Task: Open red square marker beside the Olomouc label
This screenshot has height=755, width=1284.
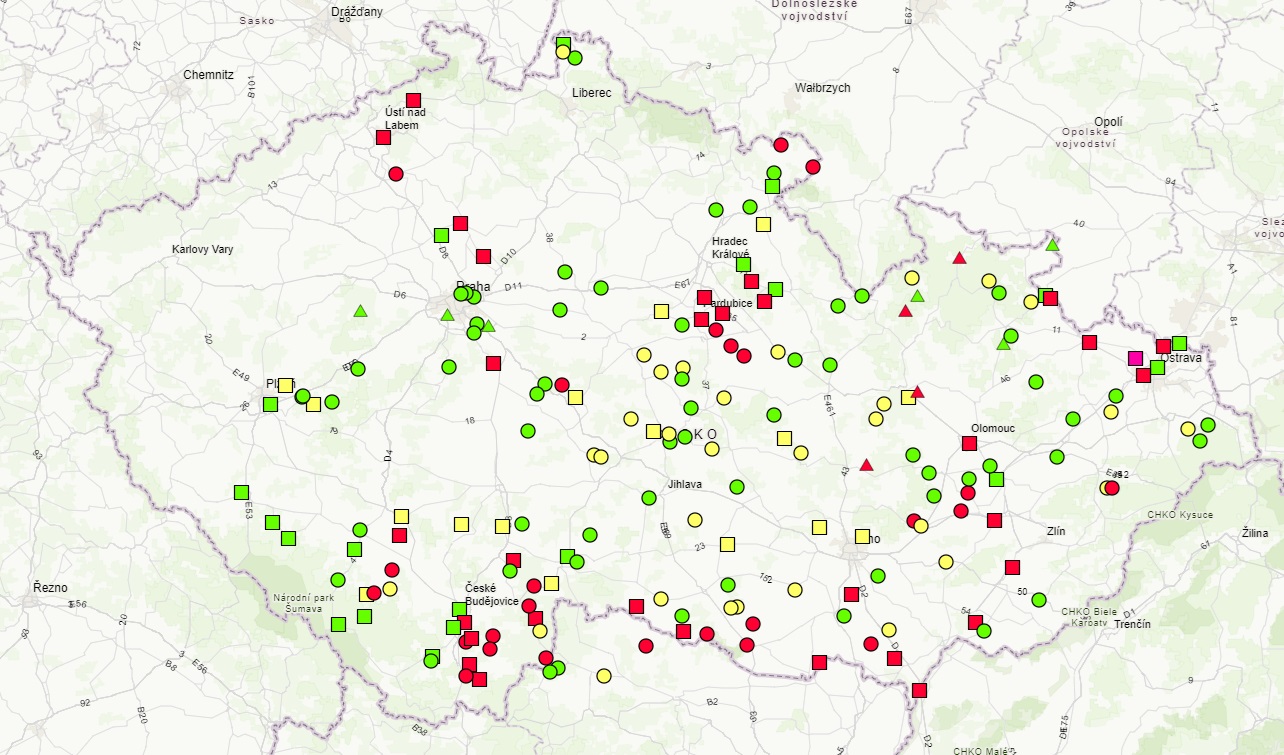Action: [x=969, y=443]
